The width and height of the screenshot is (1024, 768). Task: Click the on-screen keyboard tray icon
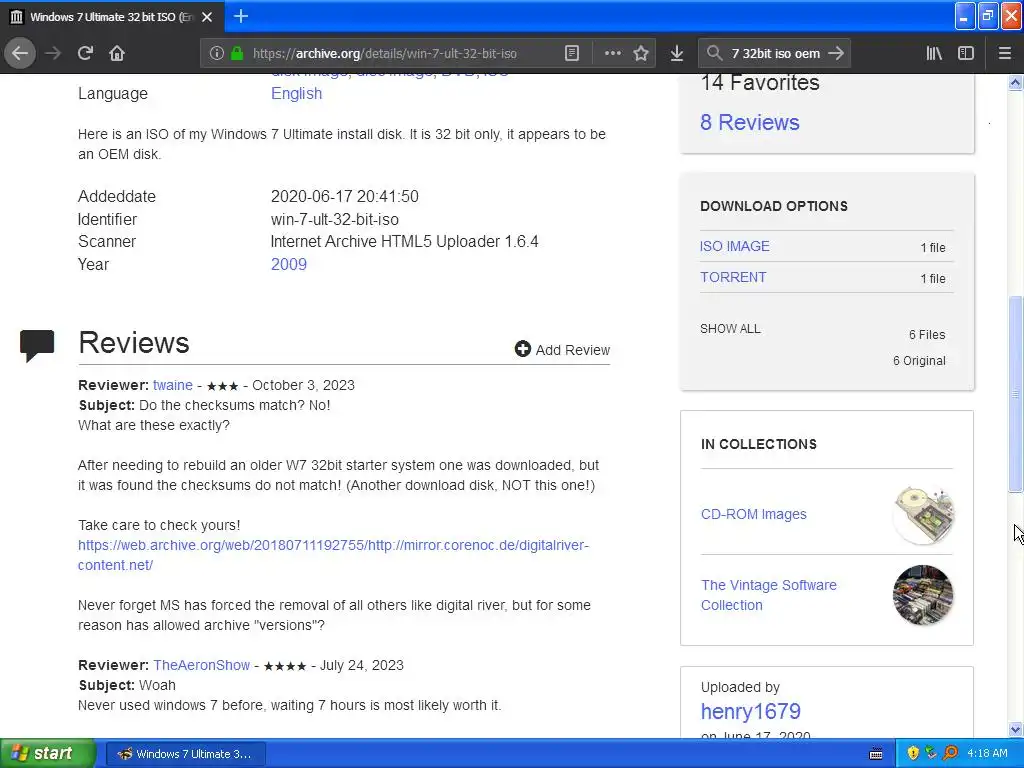876,754
